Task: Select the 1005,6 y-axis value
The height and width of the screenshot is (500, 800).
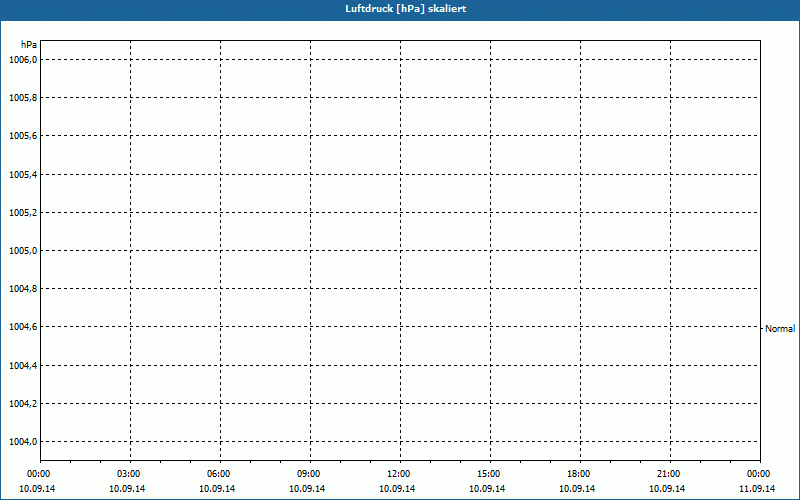Action: [x=22, y=136]
